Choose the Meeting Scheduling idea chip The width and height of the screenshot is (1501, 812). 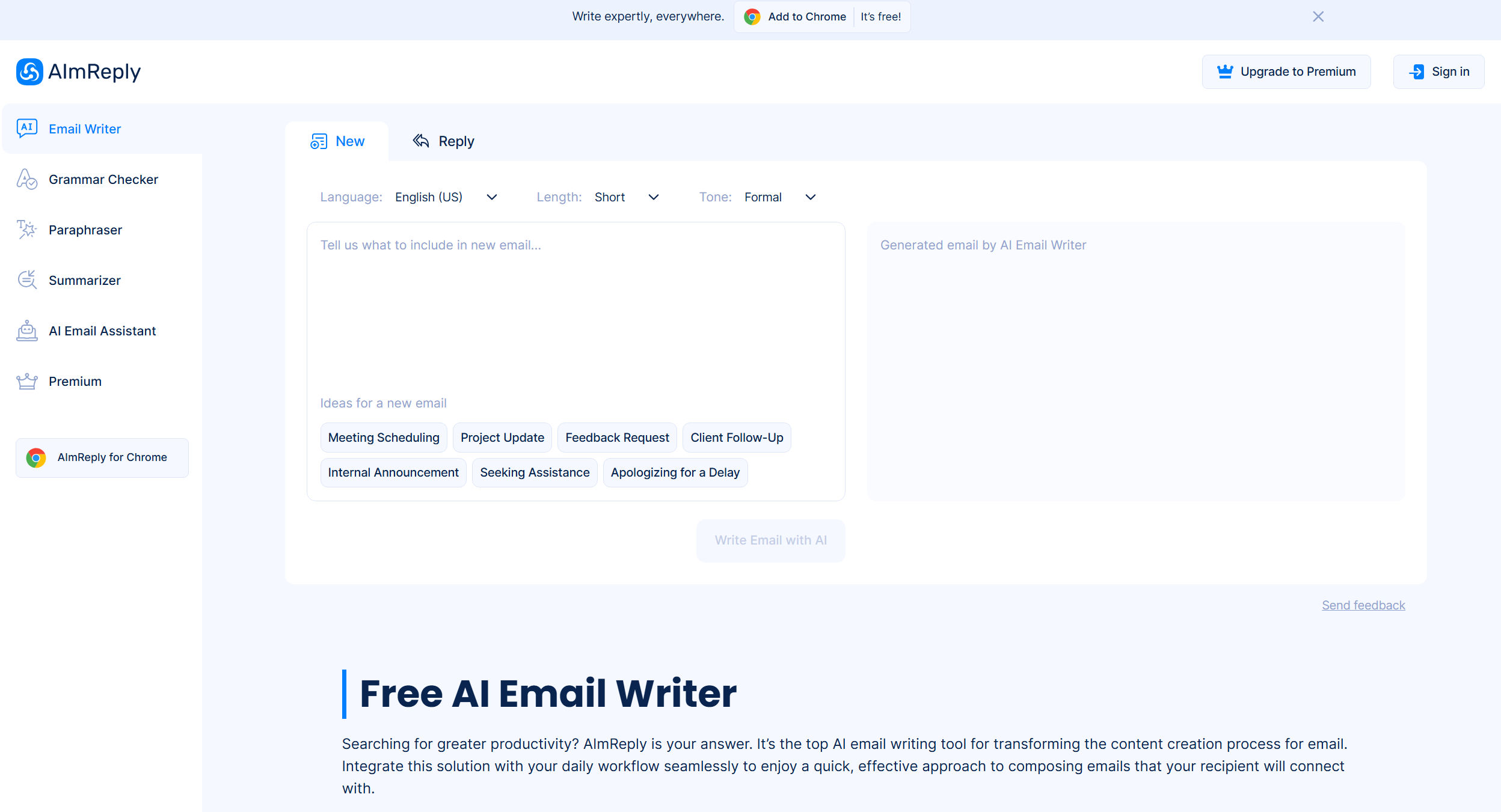point(384,438)
